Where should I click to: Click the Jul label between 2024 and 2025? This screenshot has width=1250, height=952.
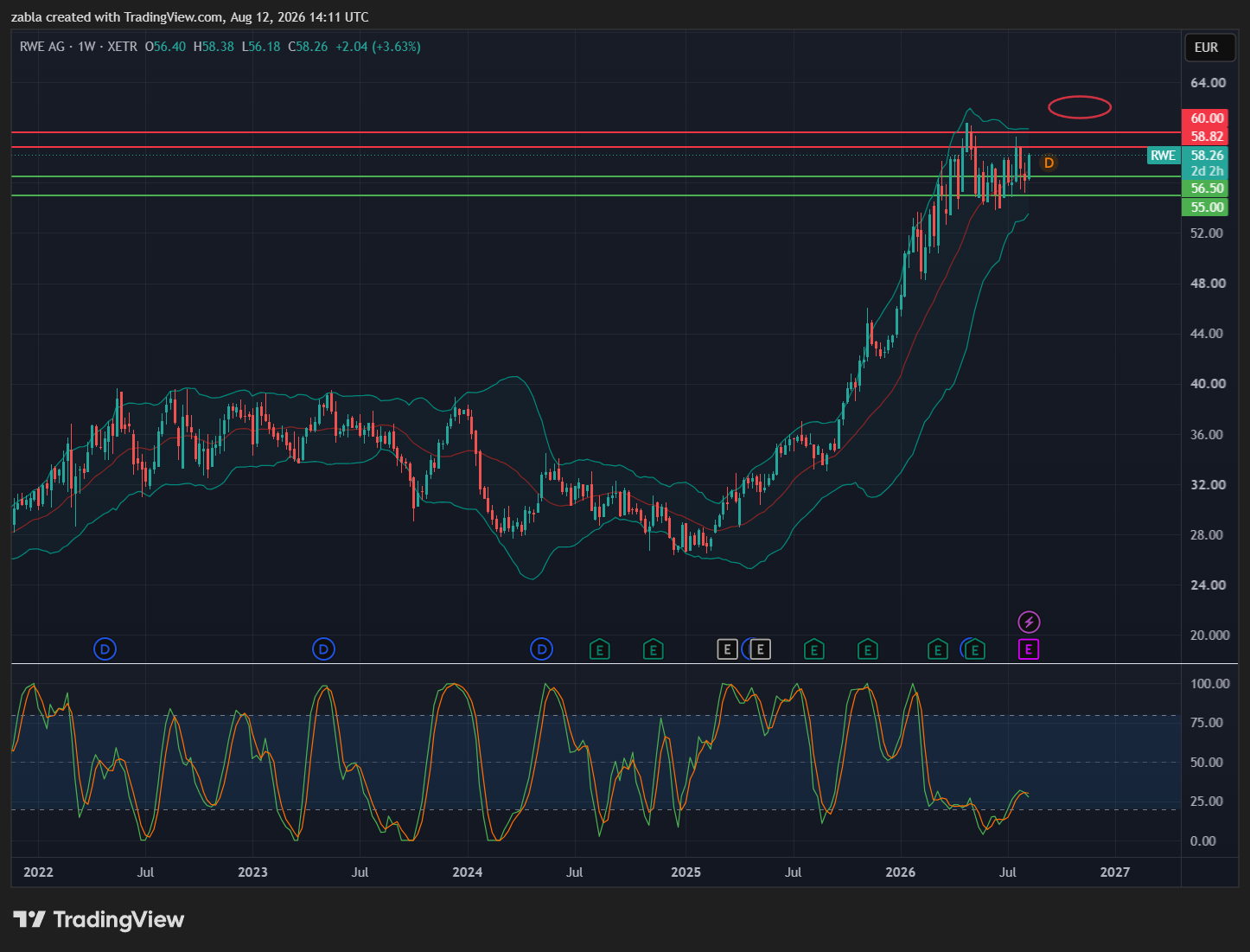click(574, 872)
